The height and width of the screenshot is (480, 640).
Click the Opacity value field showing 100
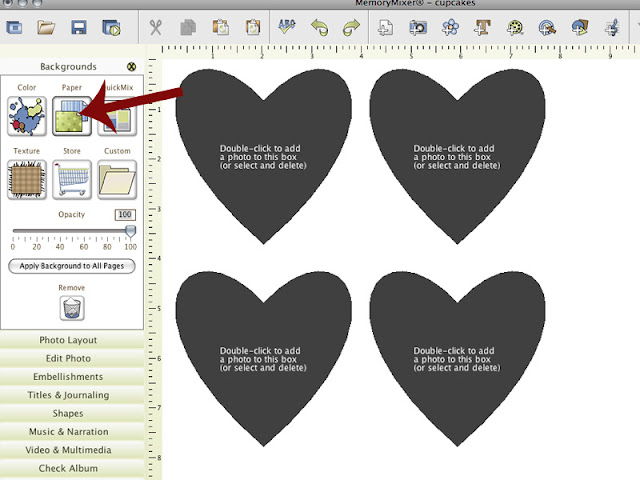click(x=125, y=215)
